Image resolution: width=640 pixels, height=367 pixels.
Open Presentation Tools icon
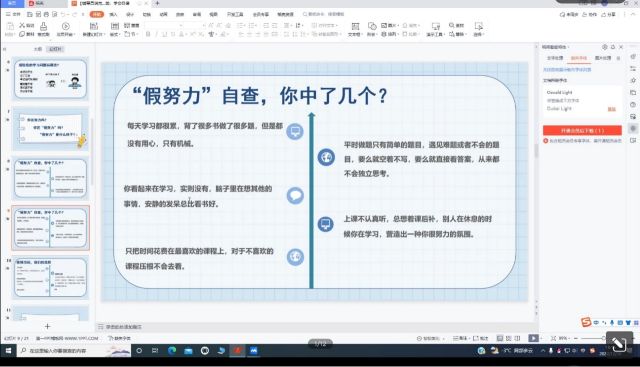pos(436,27)
